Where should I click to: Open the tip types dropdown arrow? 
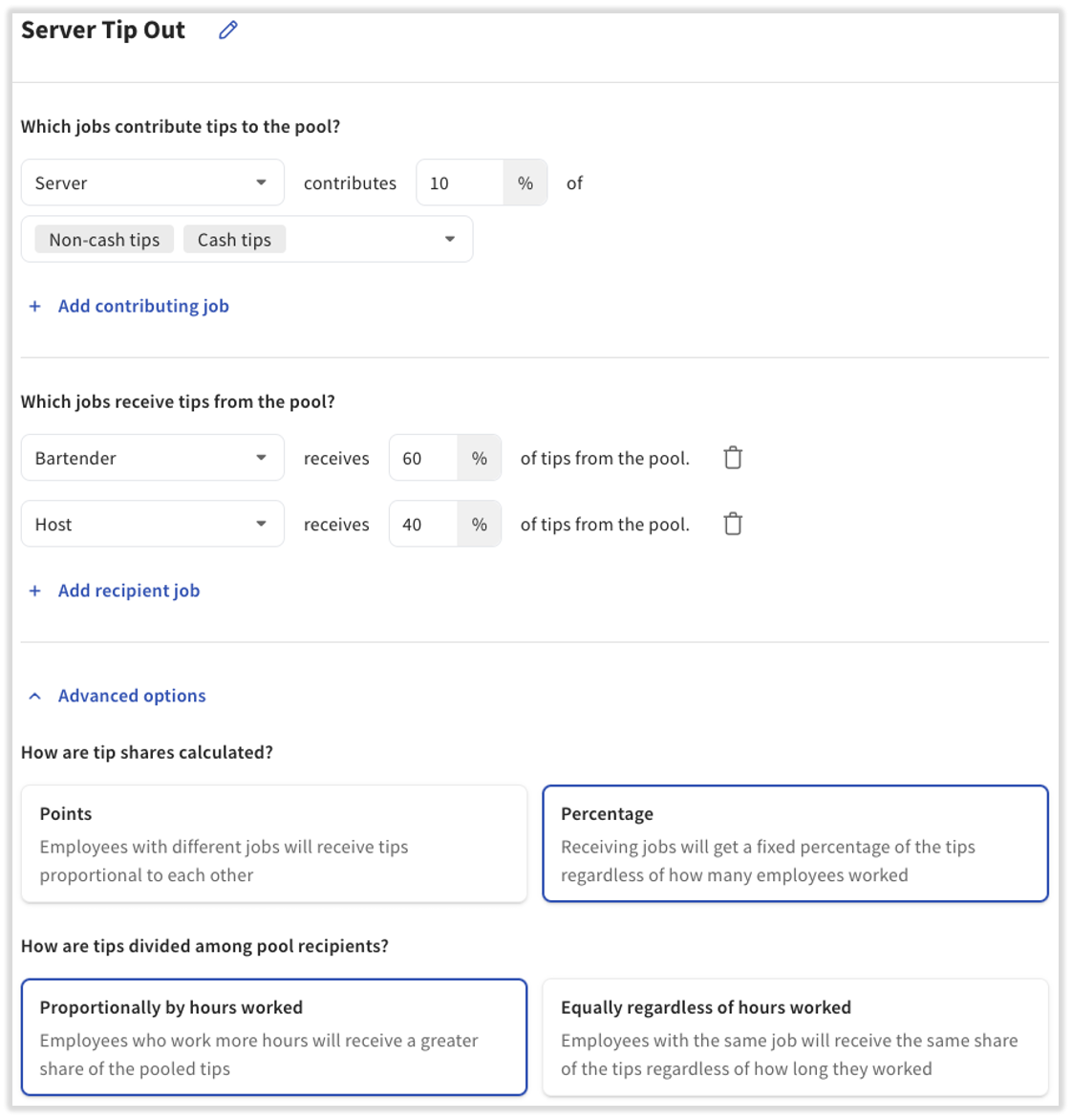tap(450, 240)
